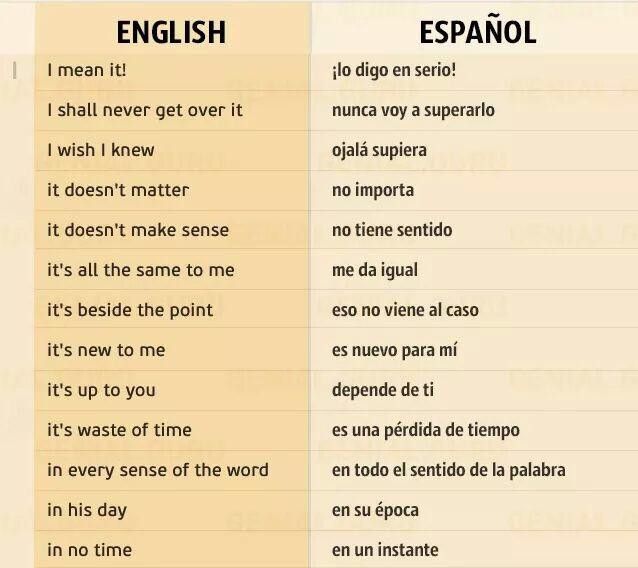Click "es una pérdida de tiempo"
Image resolution: width=638 pixels, height=568 pixels.
[x=426, y=430]
